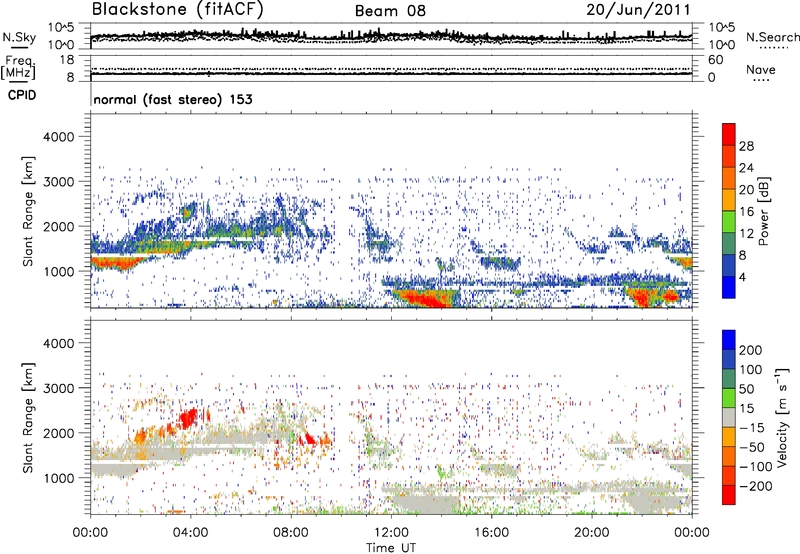Click the 04:00 time tick label
Image resolution: width=800 pixels, height=554 pixels.
coord(191,533)
